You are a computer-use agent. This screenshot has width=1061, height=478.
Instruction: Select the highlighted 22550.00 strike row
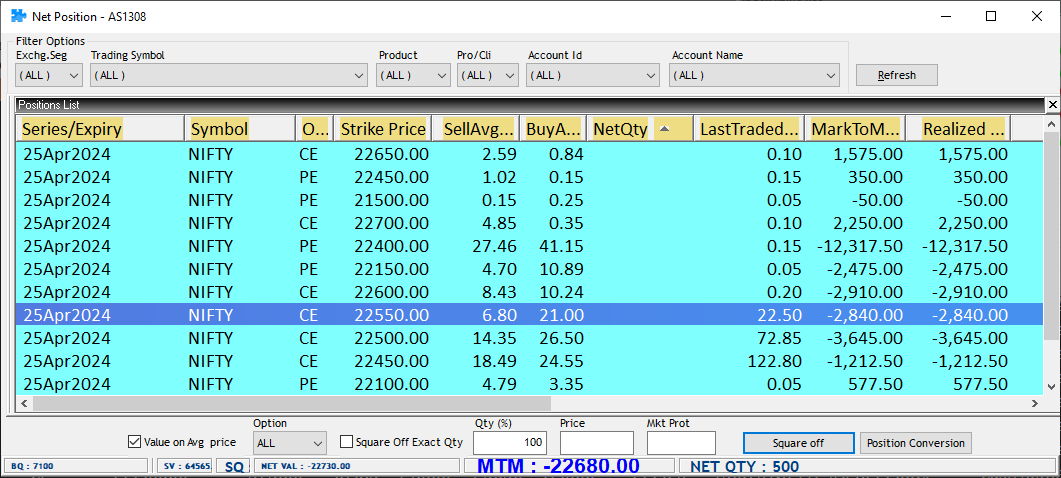(x=529, y=315)
